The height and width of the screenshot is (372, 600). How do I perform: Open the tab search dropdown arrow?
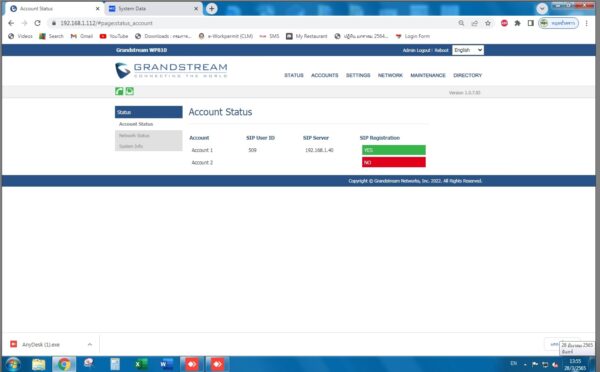point(542,8)
